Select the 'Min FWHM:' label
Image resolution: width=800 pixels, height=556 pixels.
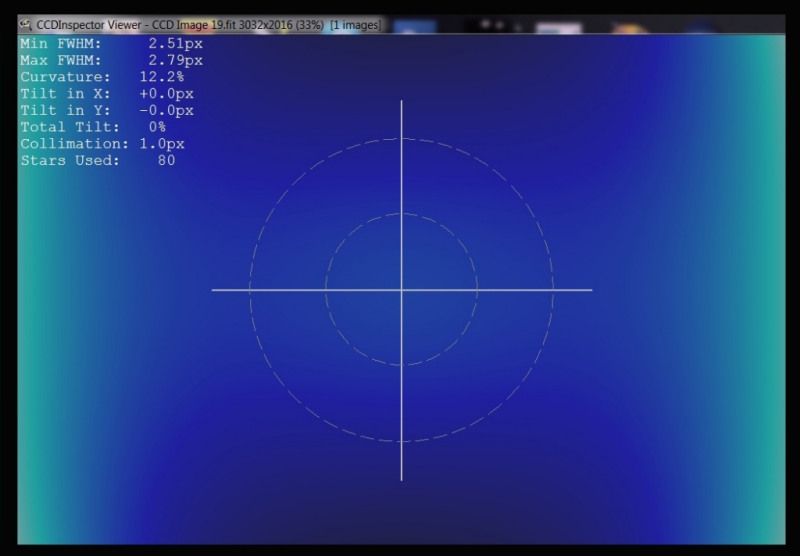(61, 43)
